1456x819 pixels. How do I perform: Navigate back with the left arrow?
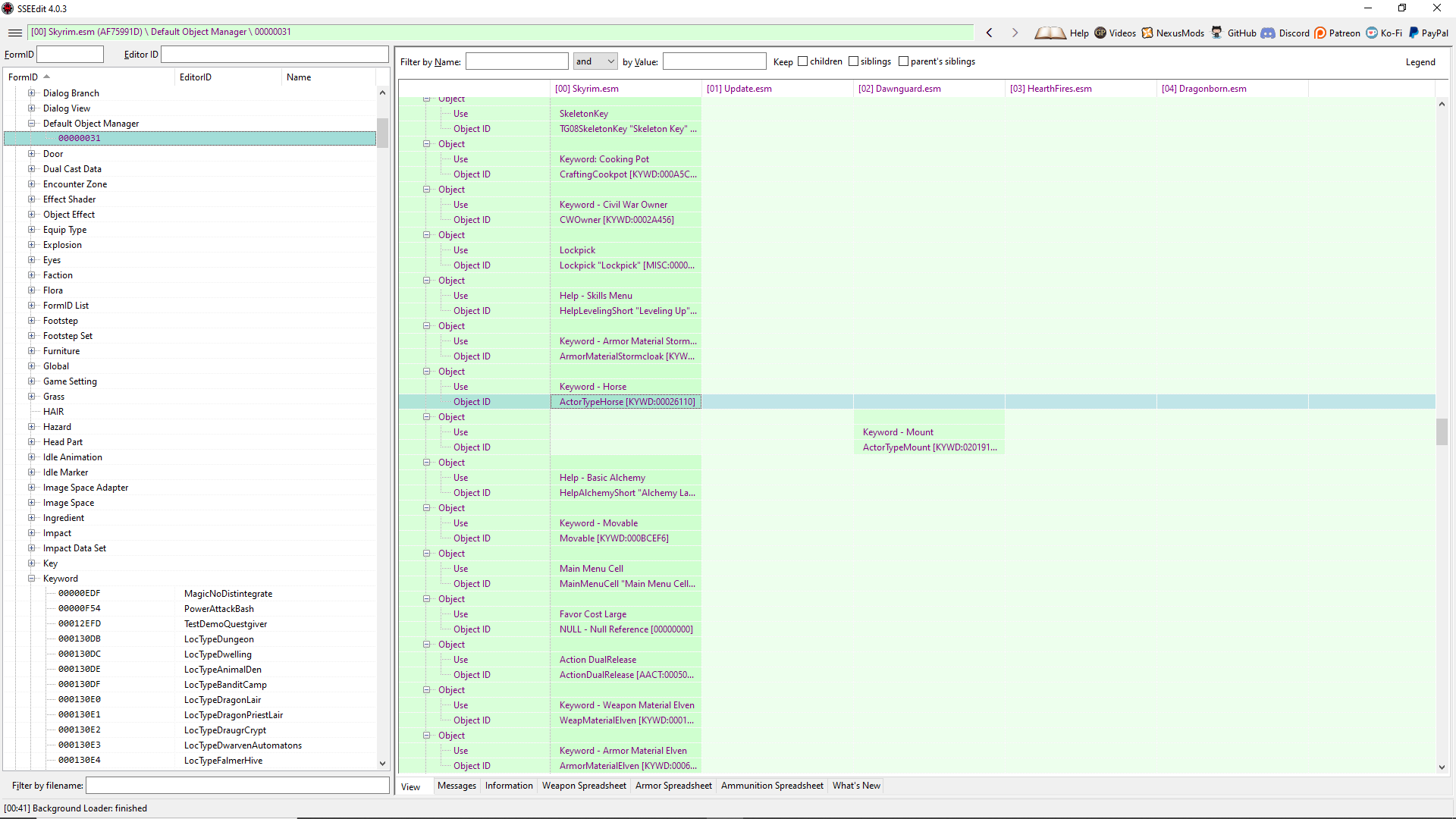(990, 33)
